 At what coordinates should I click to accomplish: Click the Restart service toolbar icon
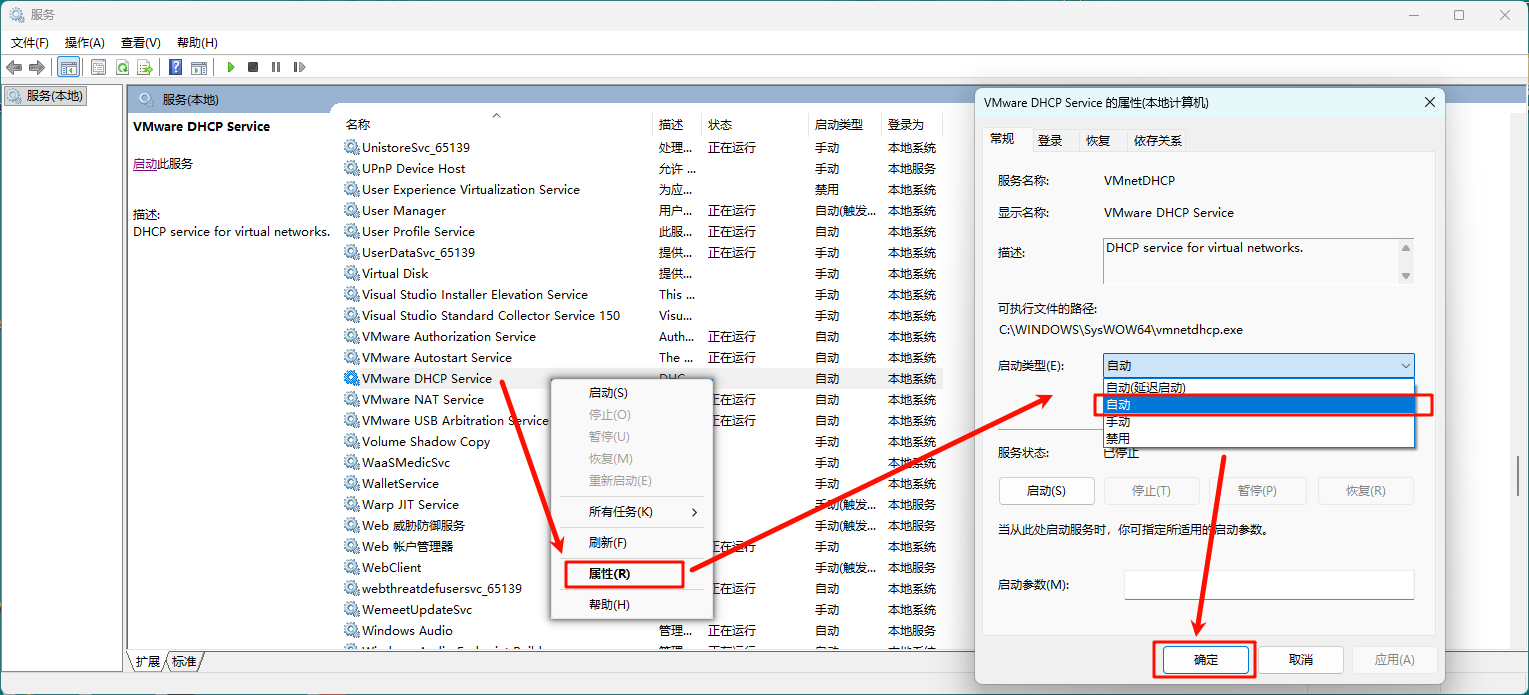pos(299,67)
